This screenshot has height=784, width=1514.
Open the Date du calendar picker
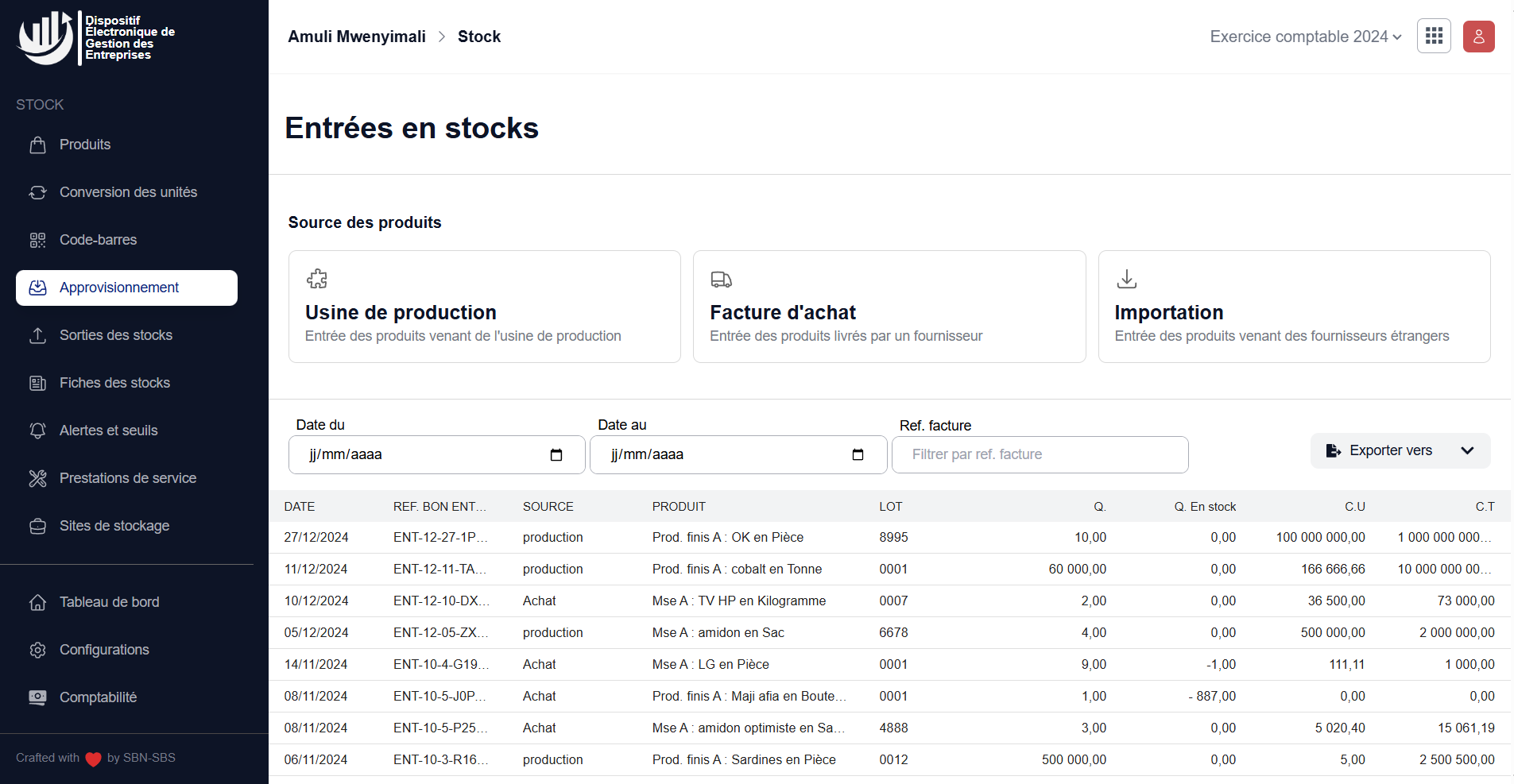pos(556,454)
